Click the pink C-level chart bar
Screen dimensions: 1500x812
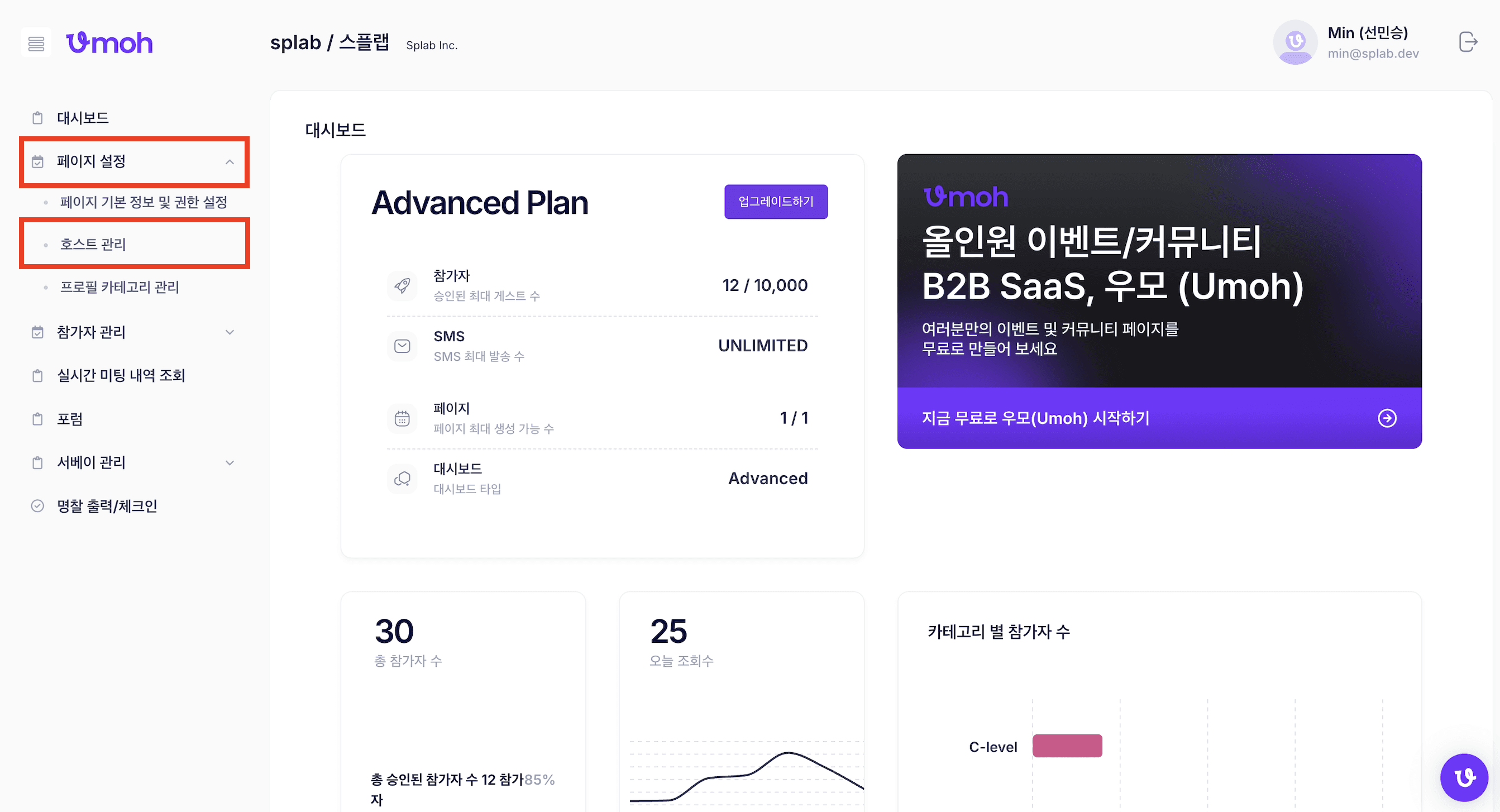(x=1067, y=746)
